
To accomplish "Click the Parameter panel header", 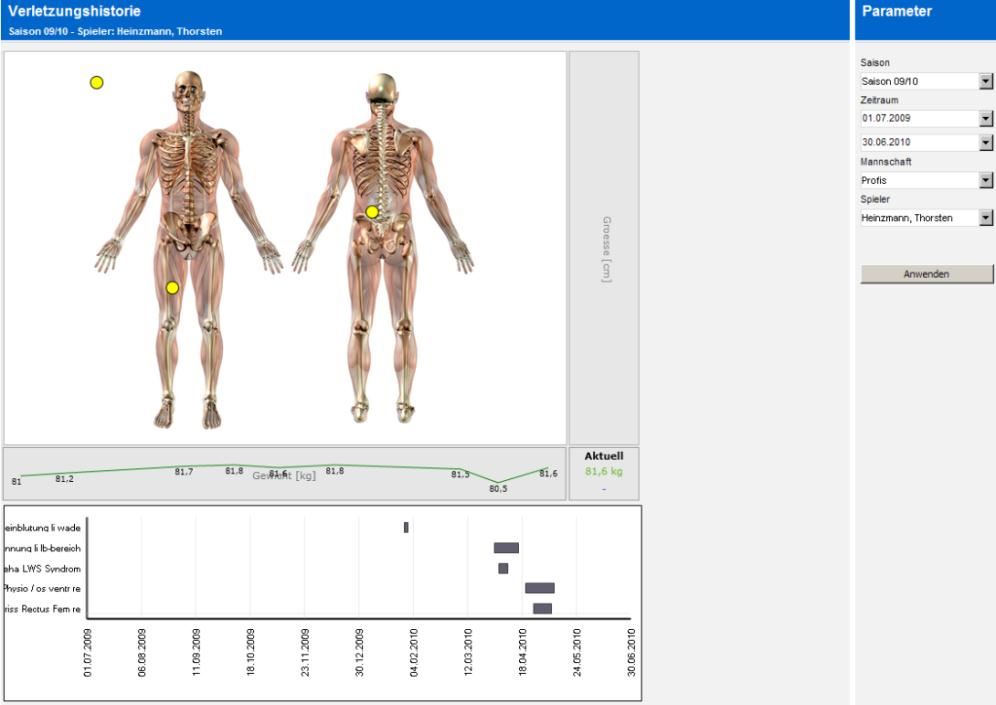I will [x=896, y=11].
